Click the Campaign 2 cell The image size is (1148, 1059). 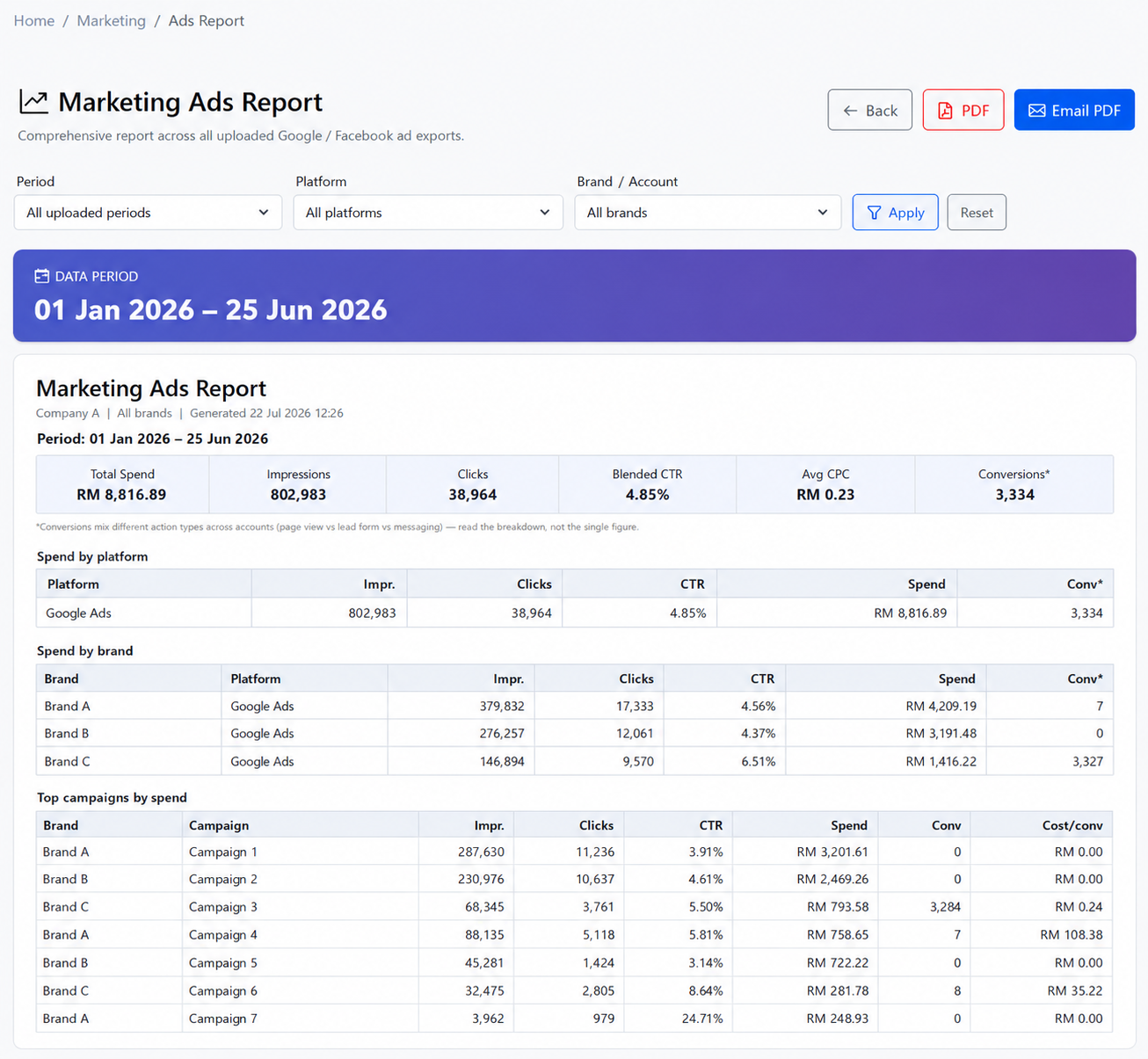click(x=300, y=879)
